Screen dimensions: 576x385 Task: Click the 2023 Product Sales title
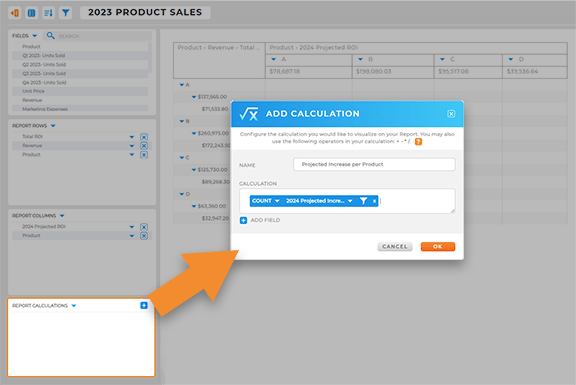(145, 12)
